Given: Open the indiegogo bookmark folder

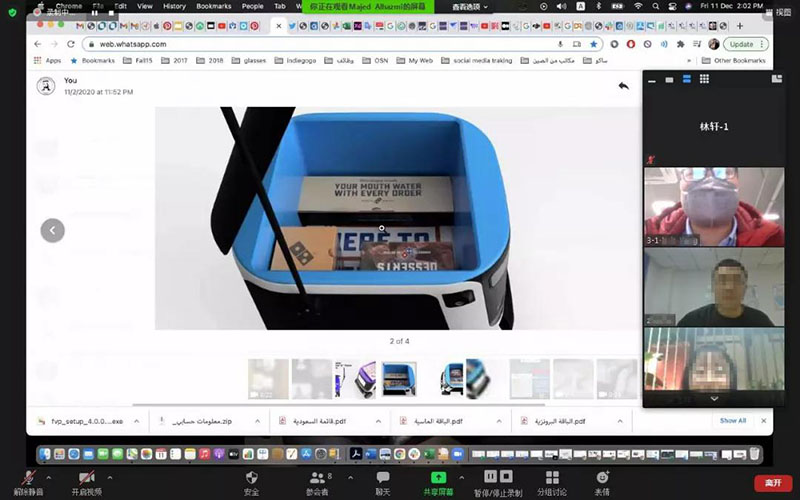Looking at the screenshot, I should point(295,60).
